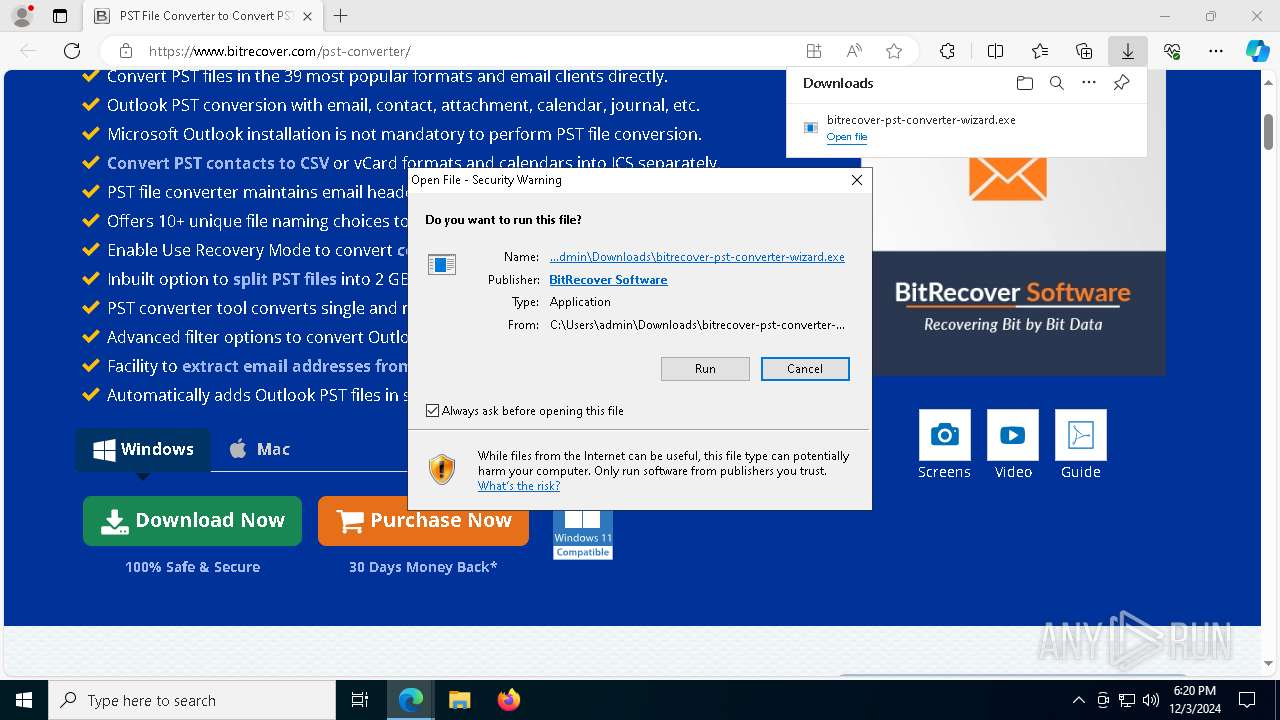The image size is (1280, 720).
Task: Open downloads folder icon in Downloads panel
Action: 1024,83
